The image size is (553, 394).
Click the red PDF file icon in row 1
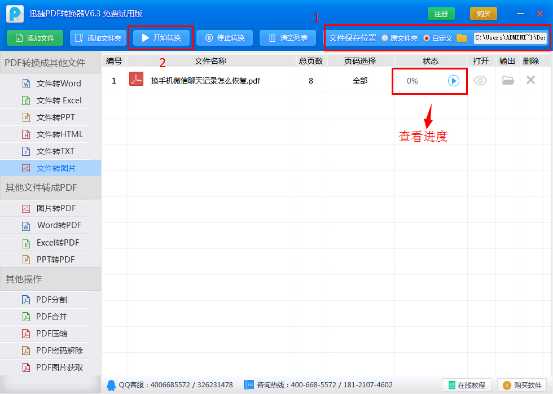[136, 79]
